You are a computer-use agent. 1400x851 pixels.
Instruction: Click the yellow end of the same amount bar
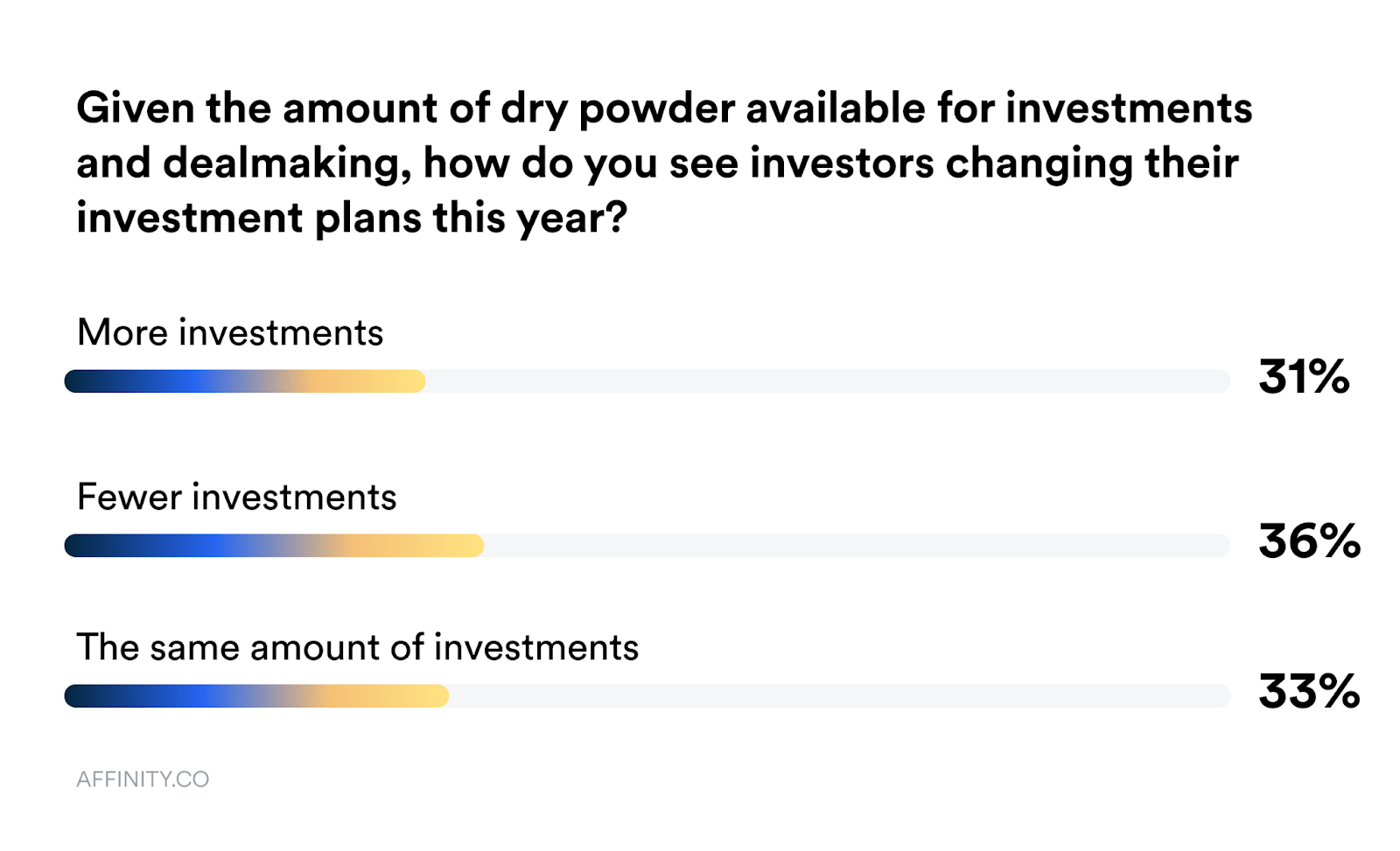coord(429,696)
